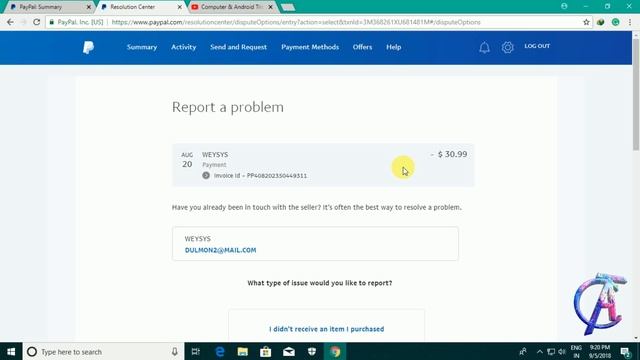640x360 pixels.
Task: Click the WEYSYS payment name in transaction row
Action: (215, 155)
